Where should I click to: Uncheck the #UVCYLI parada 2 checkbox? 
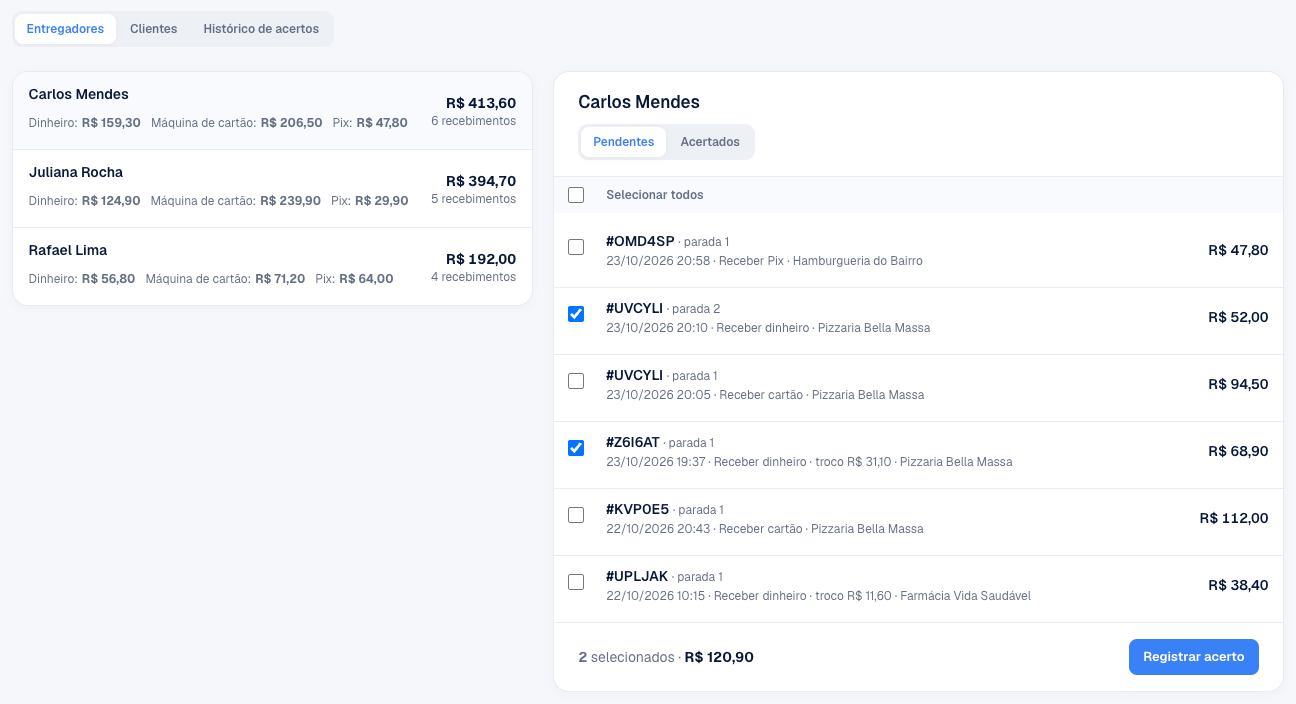tap(576, 314)
